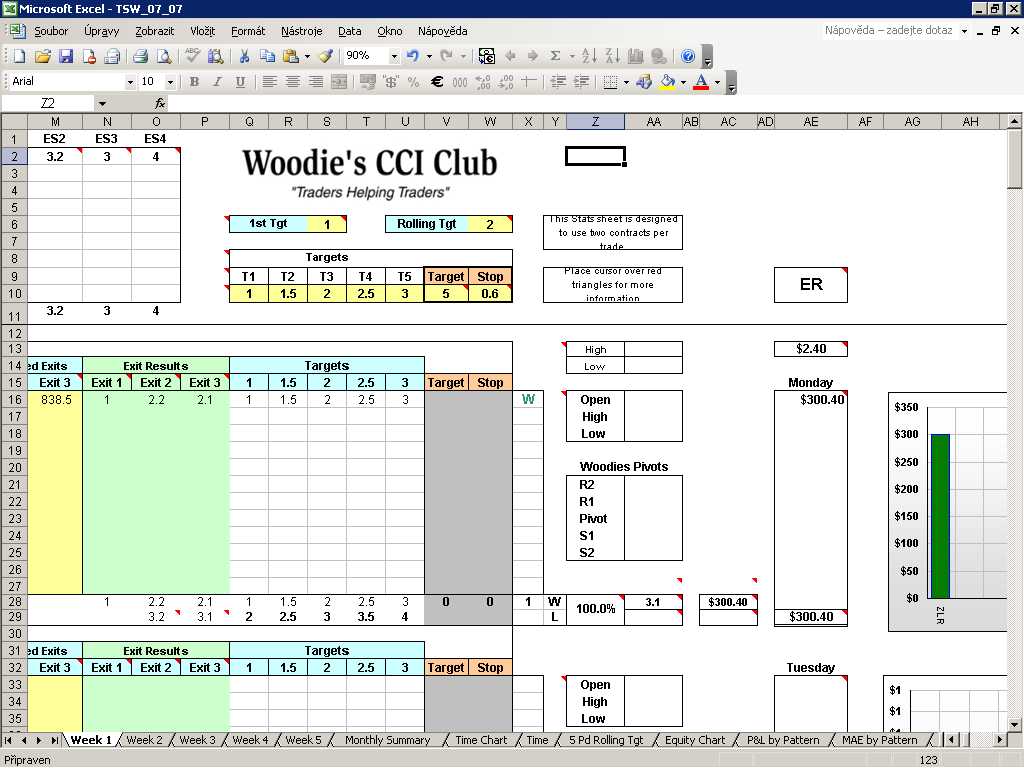1024x768 pixels.
Task: Switch to the Week 2 sheet tab
Action: coord(144,740)
